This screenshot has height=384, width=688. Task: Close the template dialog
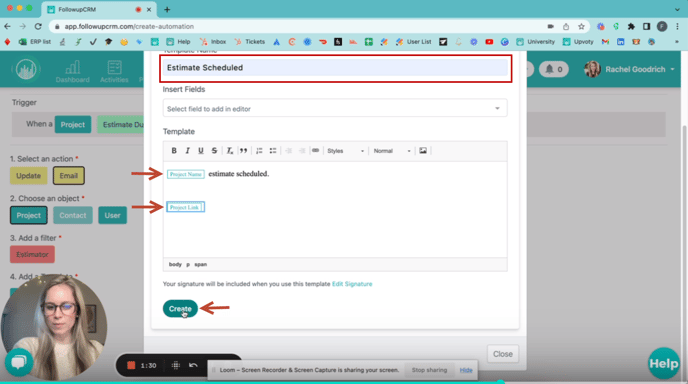[502, 354]
